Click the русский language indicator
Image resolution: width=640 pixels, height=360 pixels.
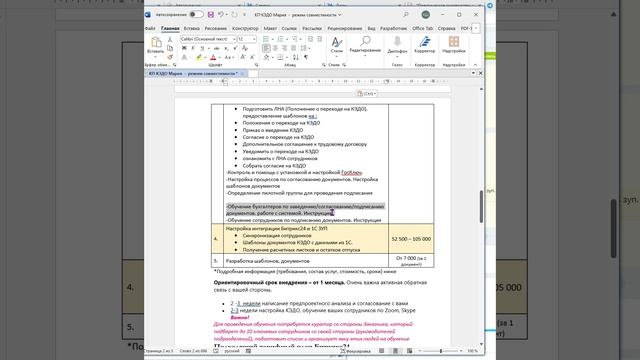point(232,351)
